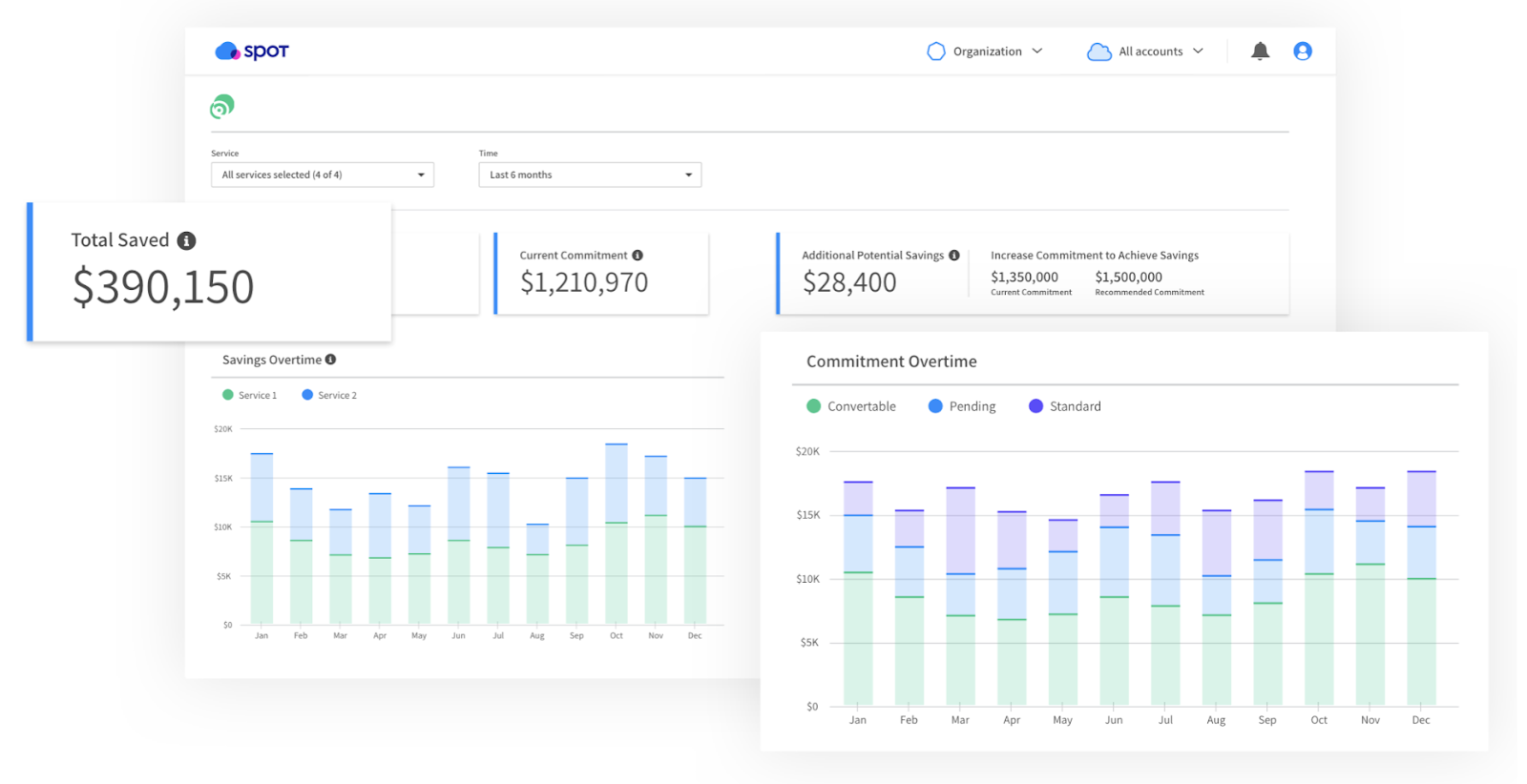Click the $1,350,000 current commitment value
This screenshot has width=1527, height=784.
[x=1024, y=278]
